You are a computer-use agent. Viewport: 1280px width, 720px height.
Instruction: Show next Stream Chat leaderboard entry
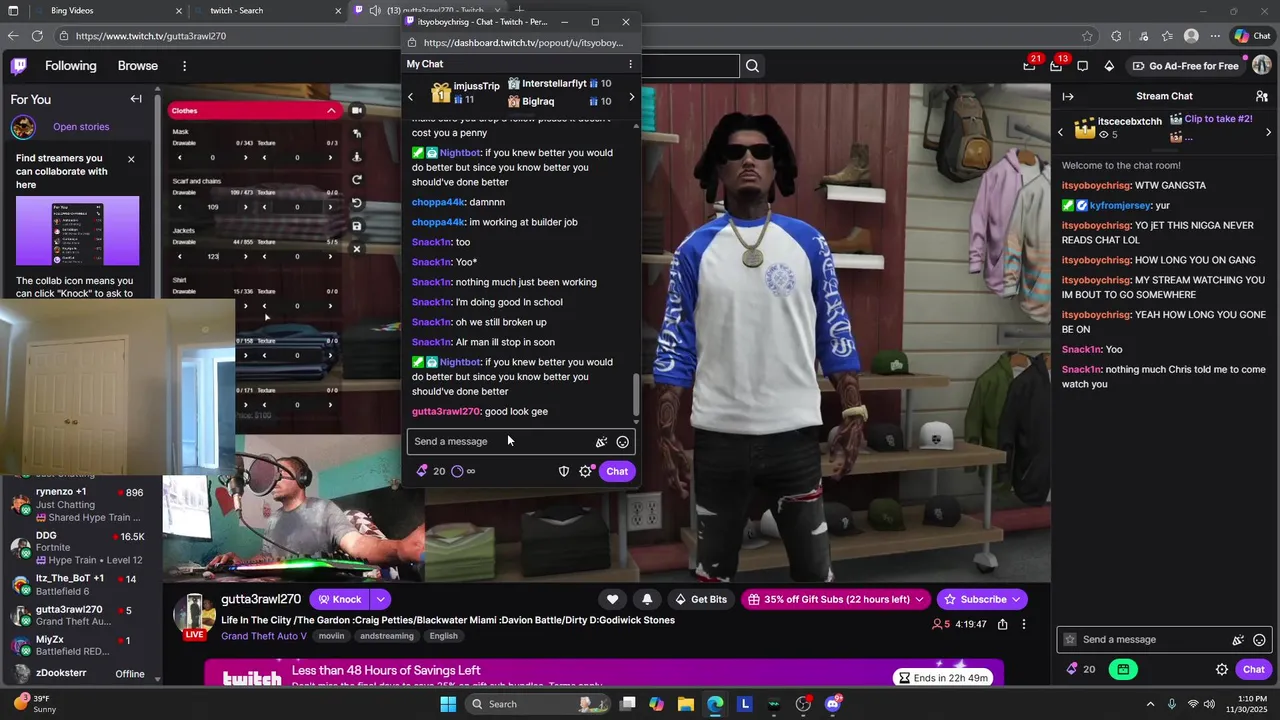tap(1269, 132)
